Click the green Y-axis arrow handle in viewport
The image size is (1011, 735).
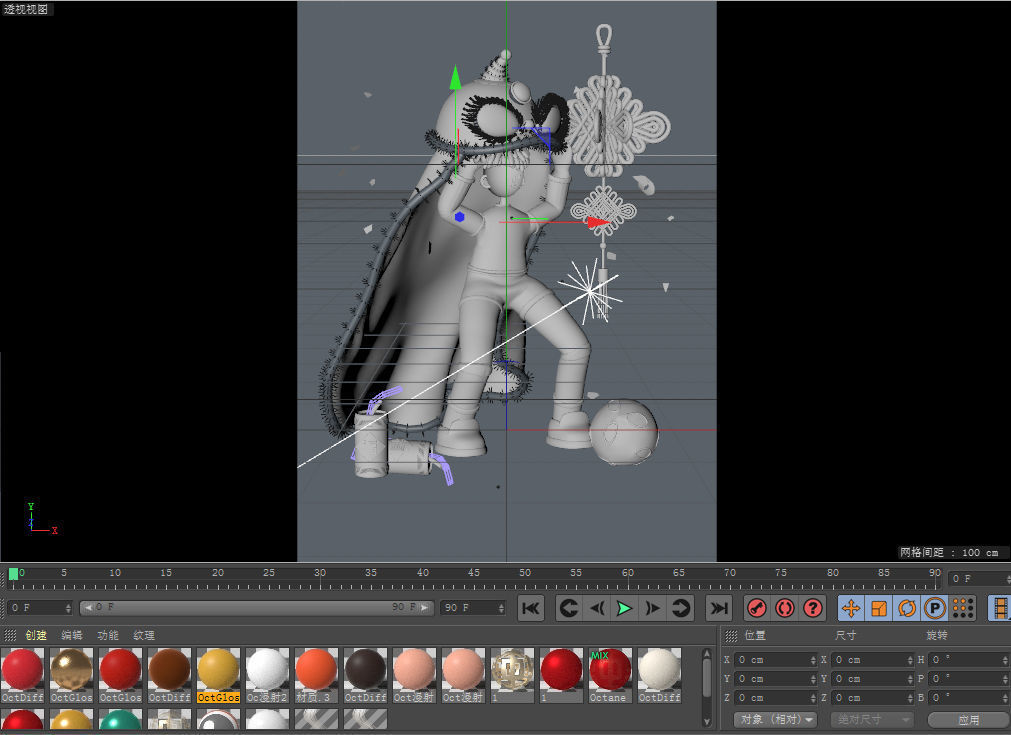[456, 77]
